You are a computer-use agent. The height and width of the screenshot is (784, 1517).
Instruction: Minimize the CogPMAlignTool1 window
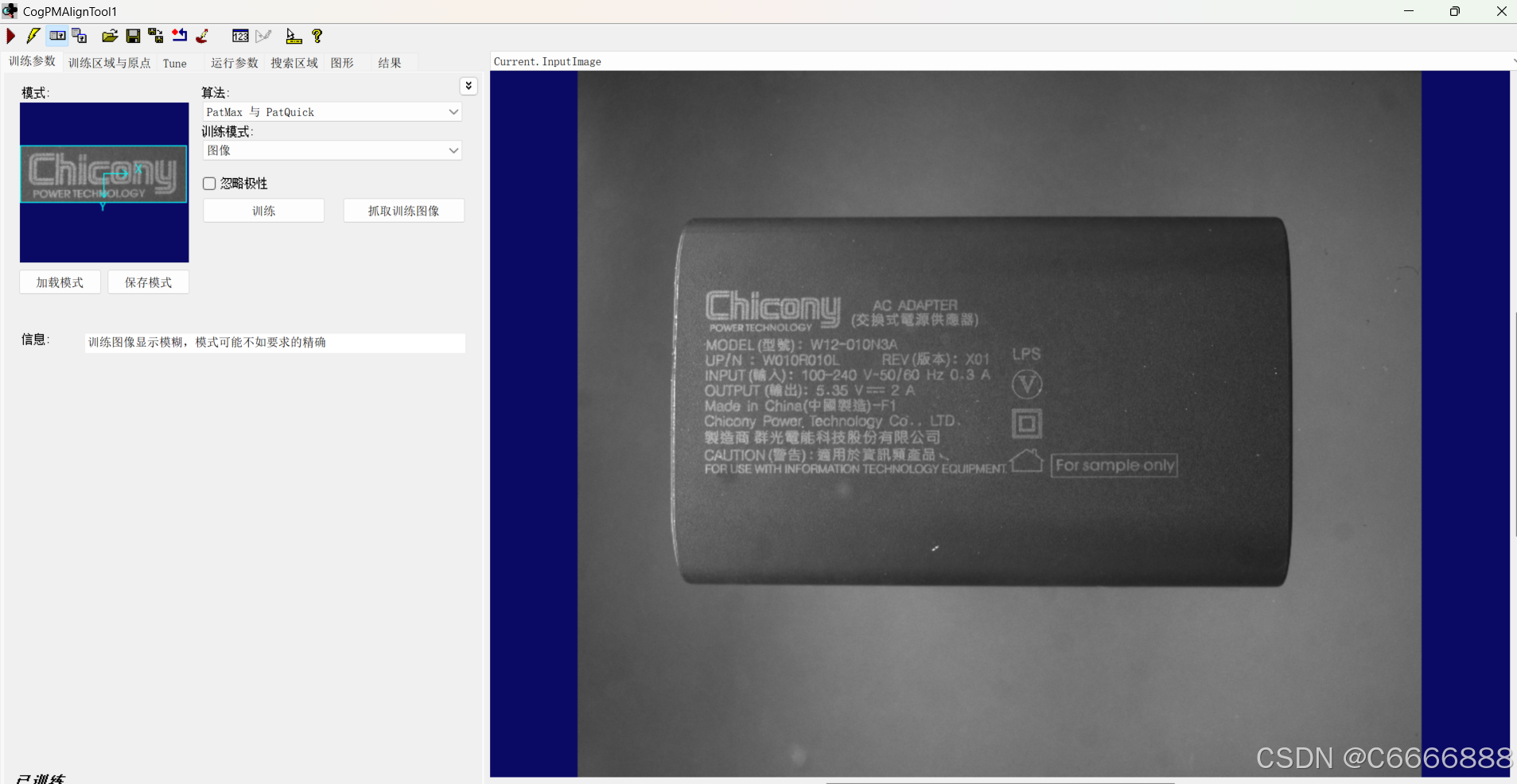[1409, 11]
